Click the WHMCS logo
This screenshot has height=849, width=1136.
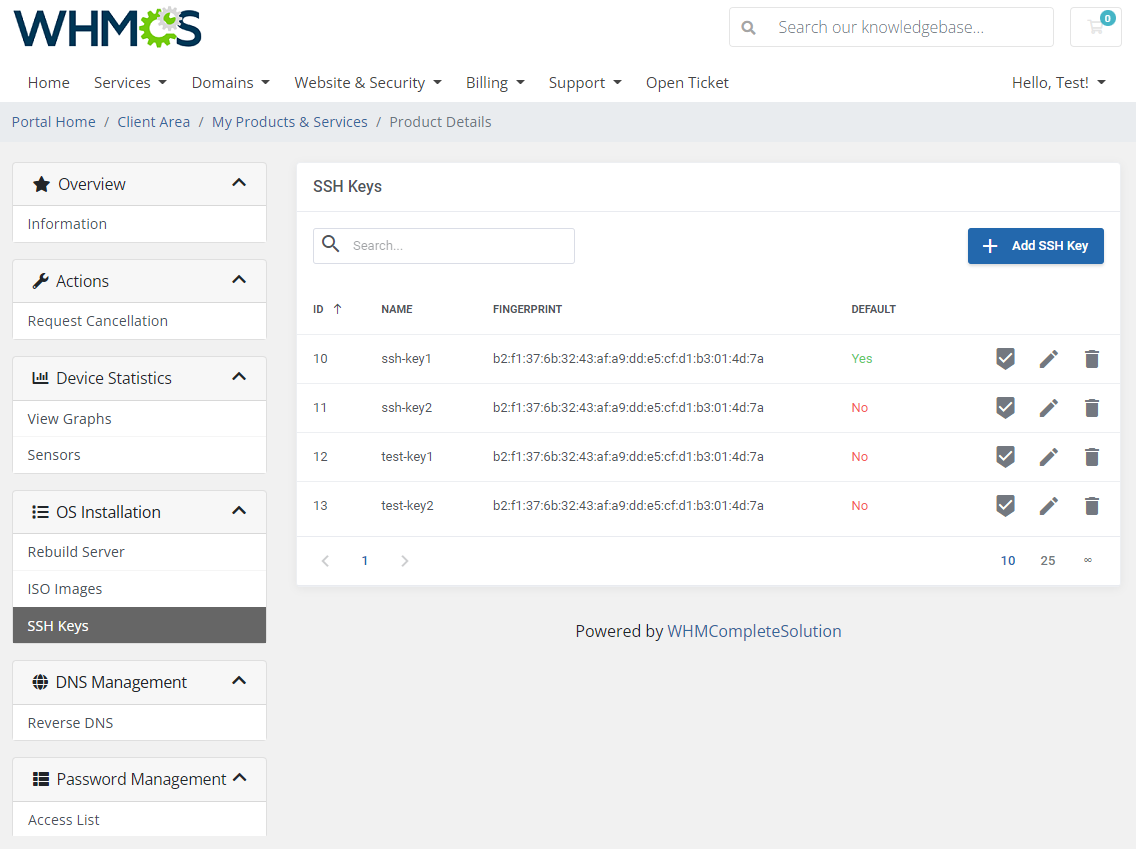tap(107, 27)
